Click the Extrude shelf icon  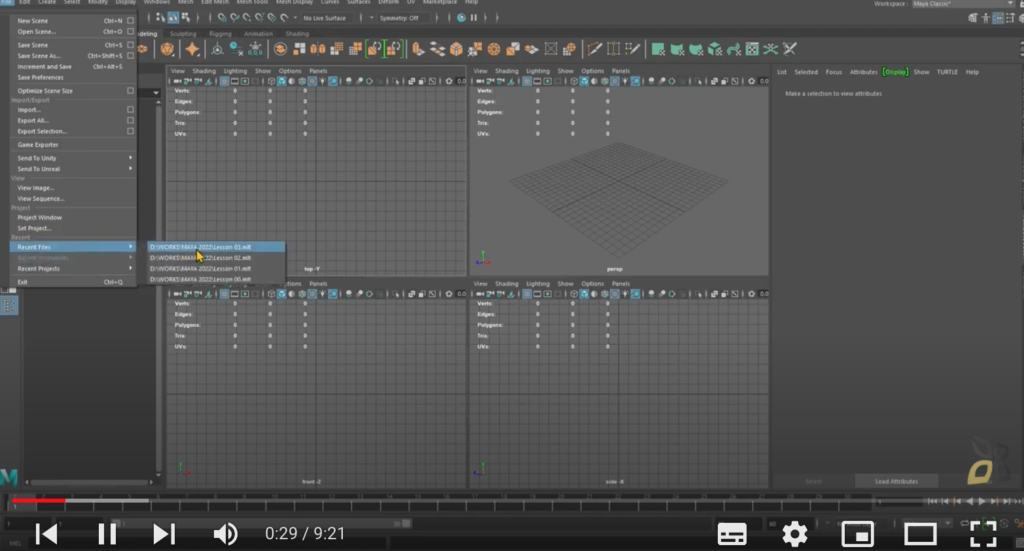pos(418,49)
